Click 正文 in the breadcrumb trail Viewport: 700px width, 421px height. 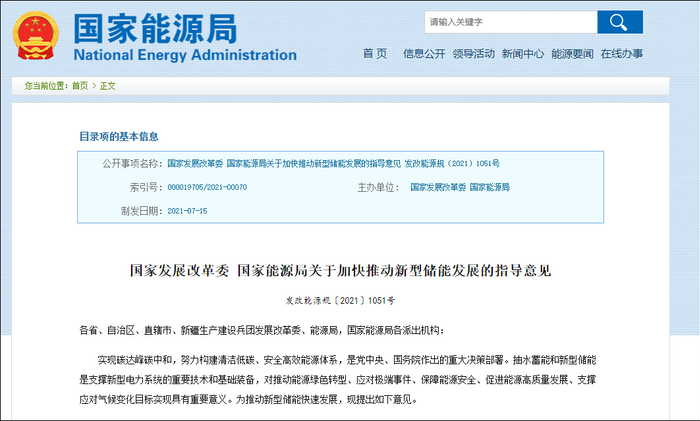pos(108,86)
